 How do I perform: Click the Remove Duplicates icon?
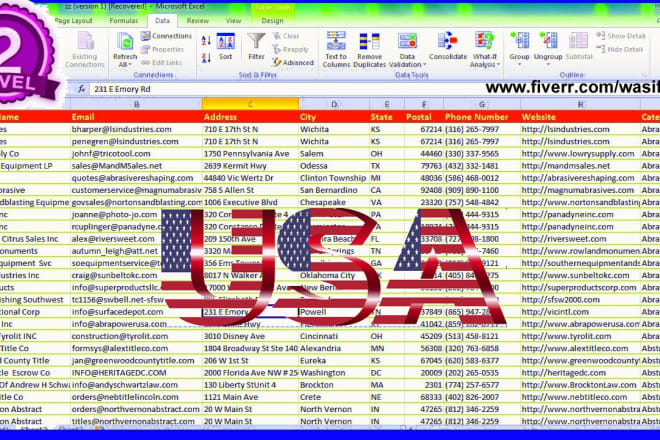[x=369, y=41]
